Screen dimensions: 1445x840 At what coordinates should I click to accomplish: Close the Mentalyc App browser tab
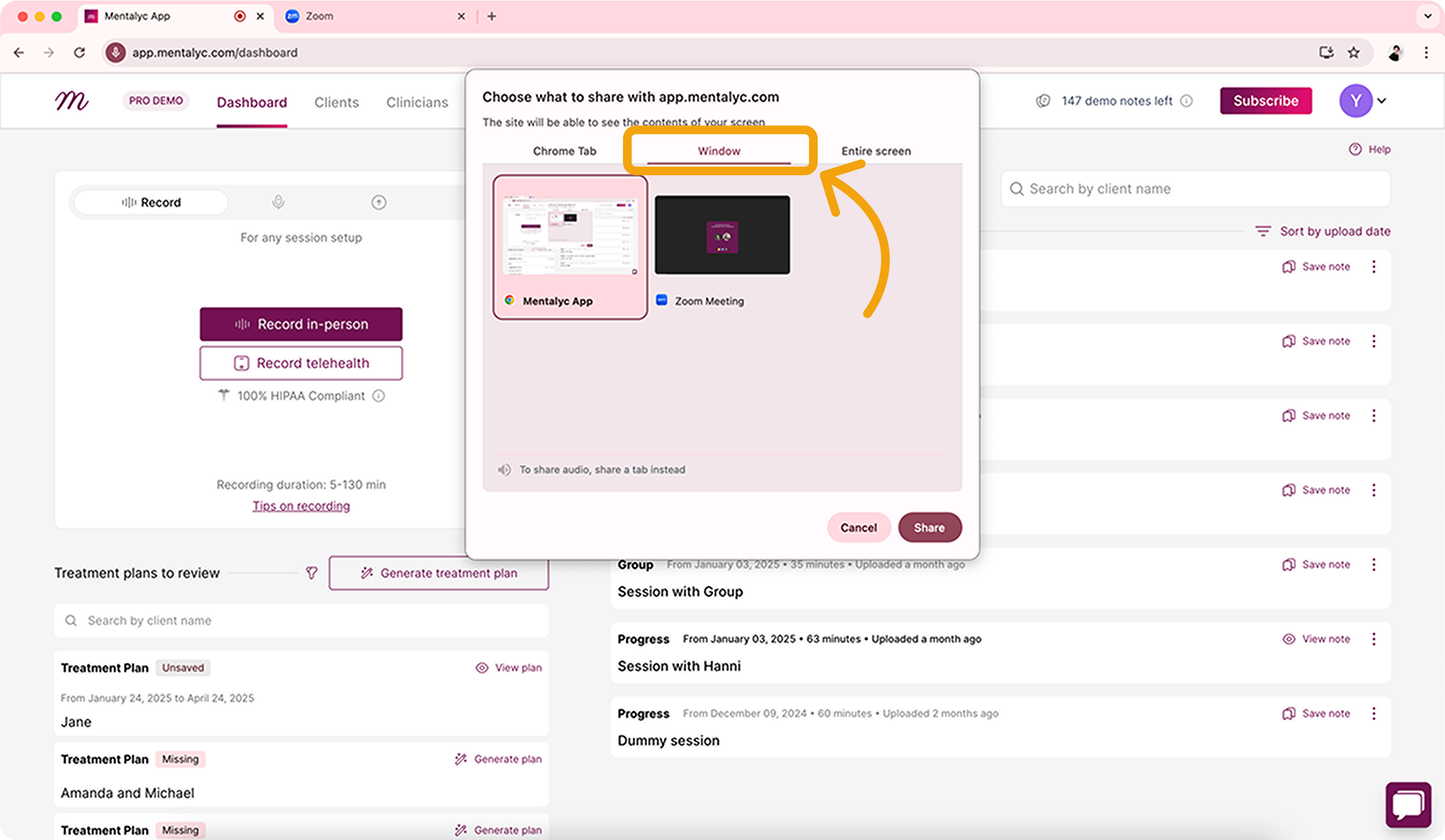[260, 16]
